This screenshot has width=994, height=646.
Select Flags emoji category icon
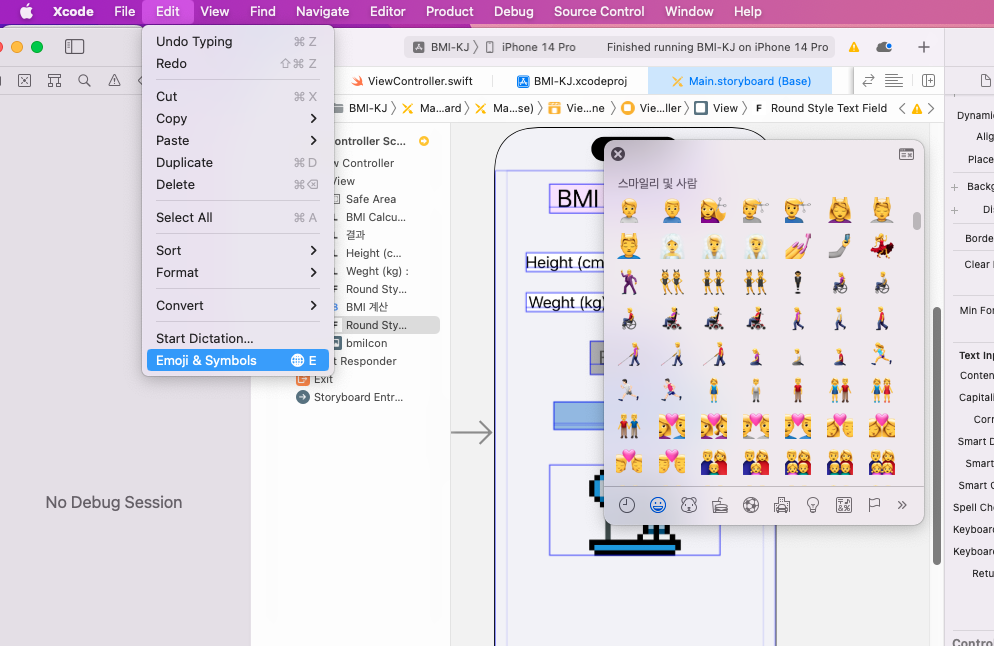[x=874, y=505]
